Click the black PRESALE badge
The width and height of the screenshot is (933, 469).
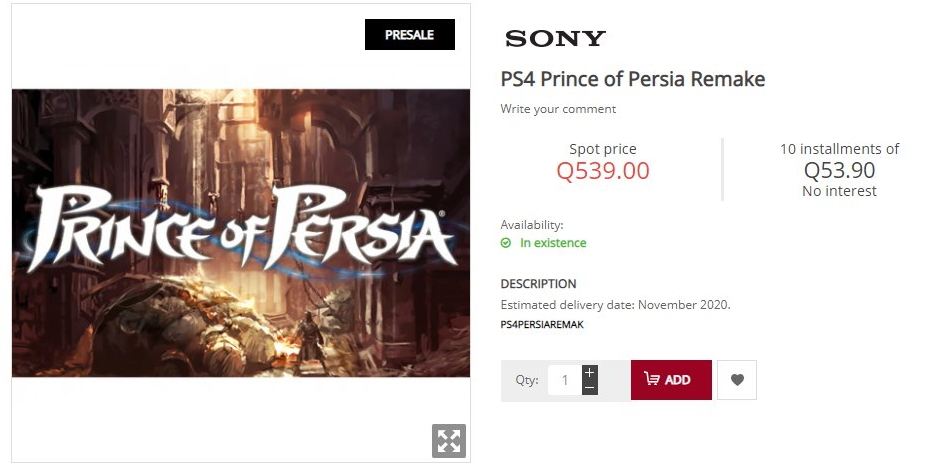409,35
